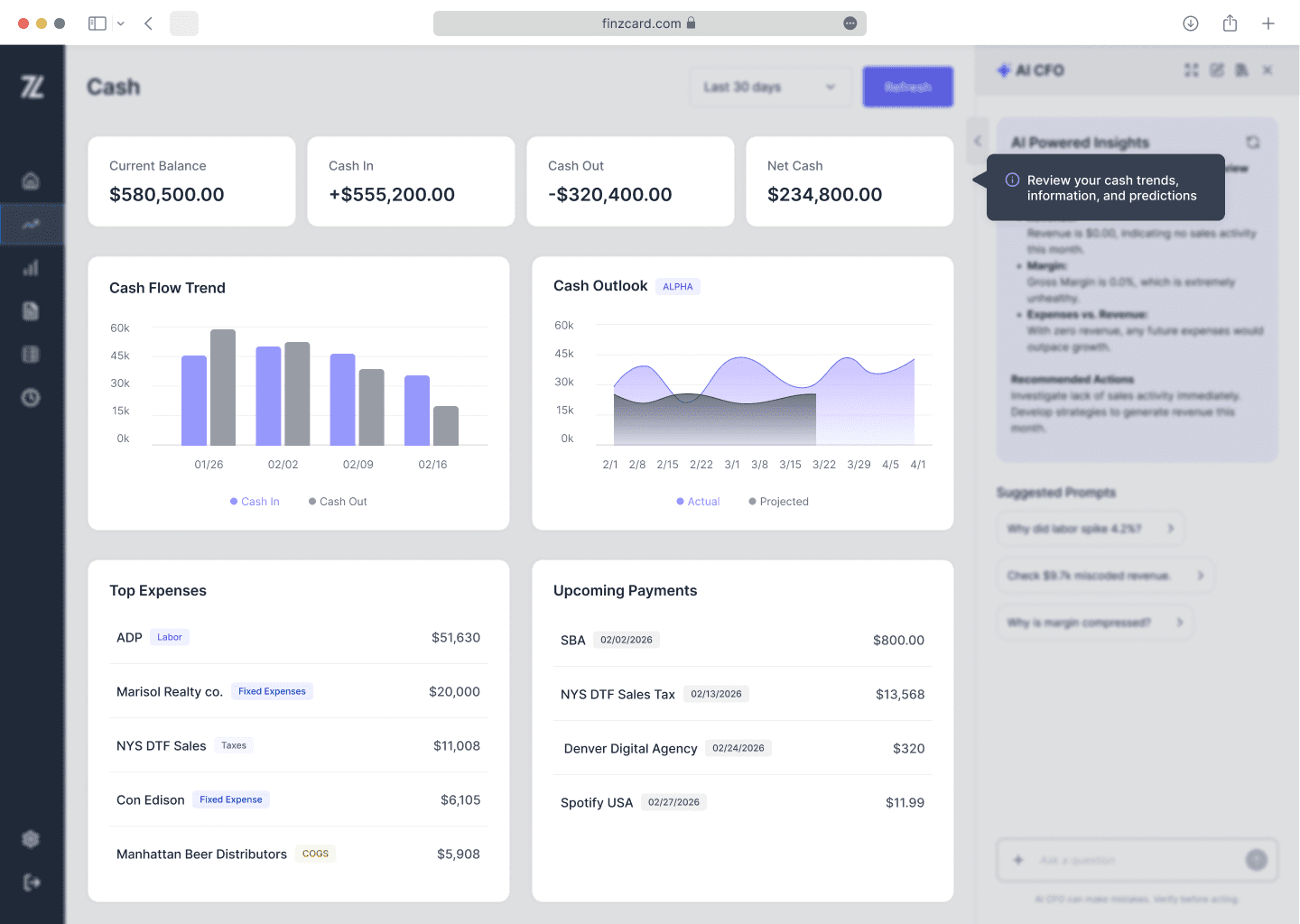This screenshot has height=924, width=1300.
Task: Click the Spotify USA payment
Action: [x=743, y=802]
